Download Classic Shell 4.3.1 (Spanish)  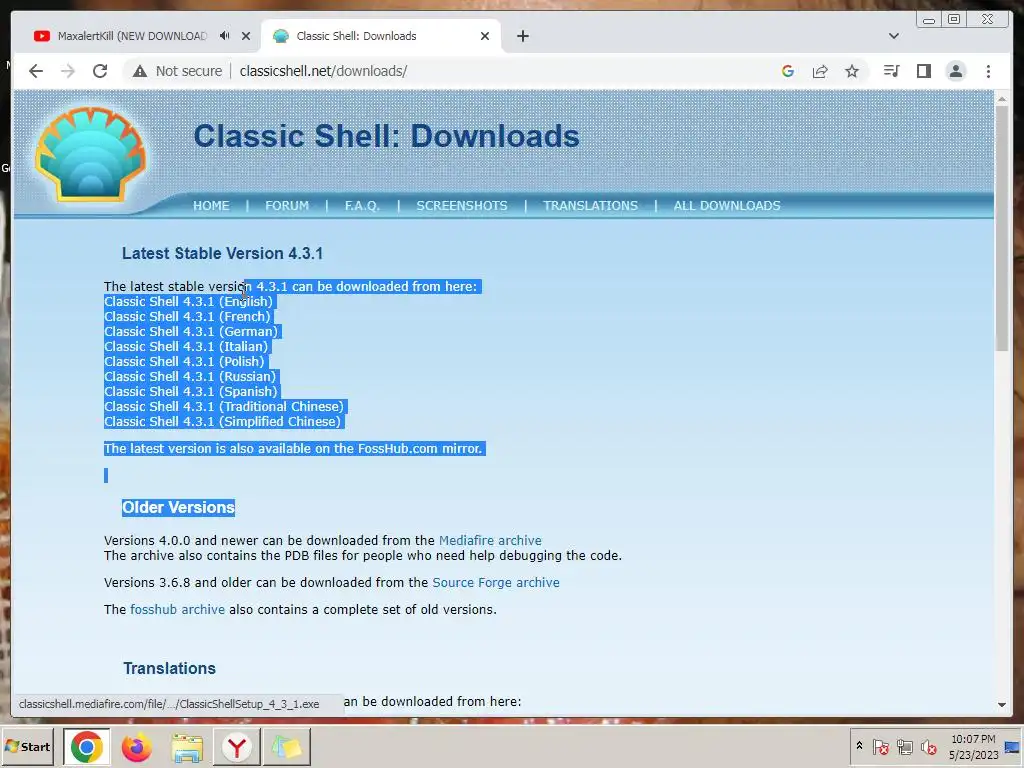[191, 392]
